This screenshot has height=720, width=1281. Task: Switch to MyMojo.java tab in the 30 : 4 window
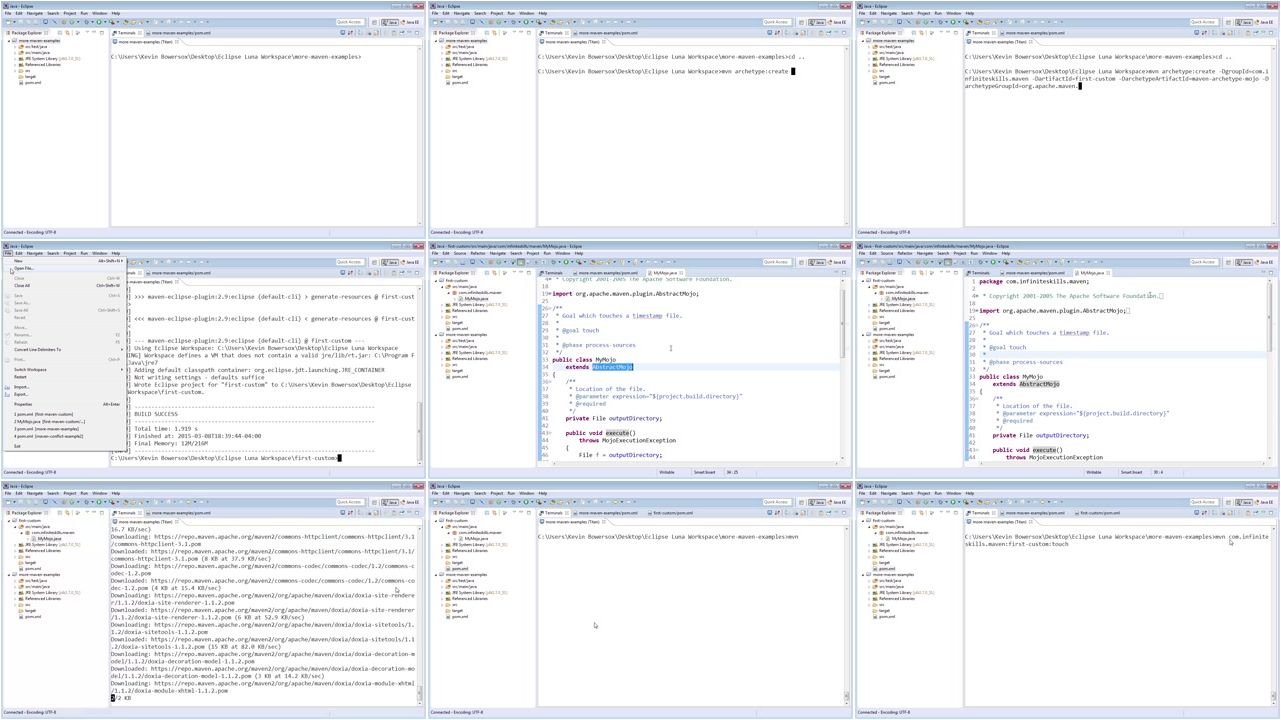click(1090, 272)
